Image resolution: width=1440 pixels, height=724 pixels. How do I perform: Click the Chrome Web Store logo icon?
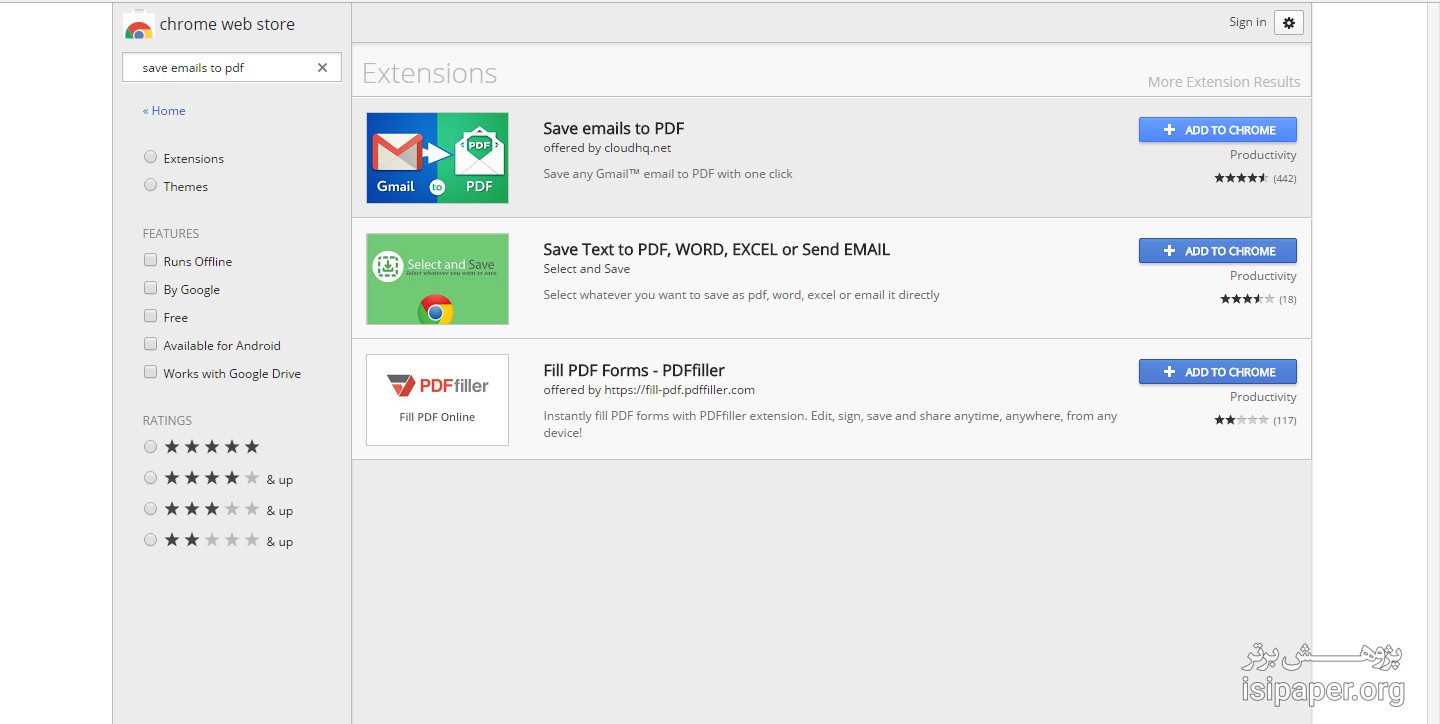click(138, 25)
